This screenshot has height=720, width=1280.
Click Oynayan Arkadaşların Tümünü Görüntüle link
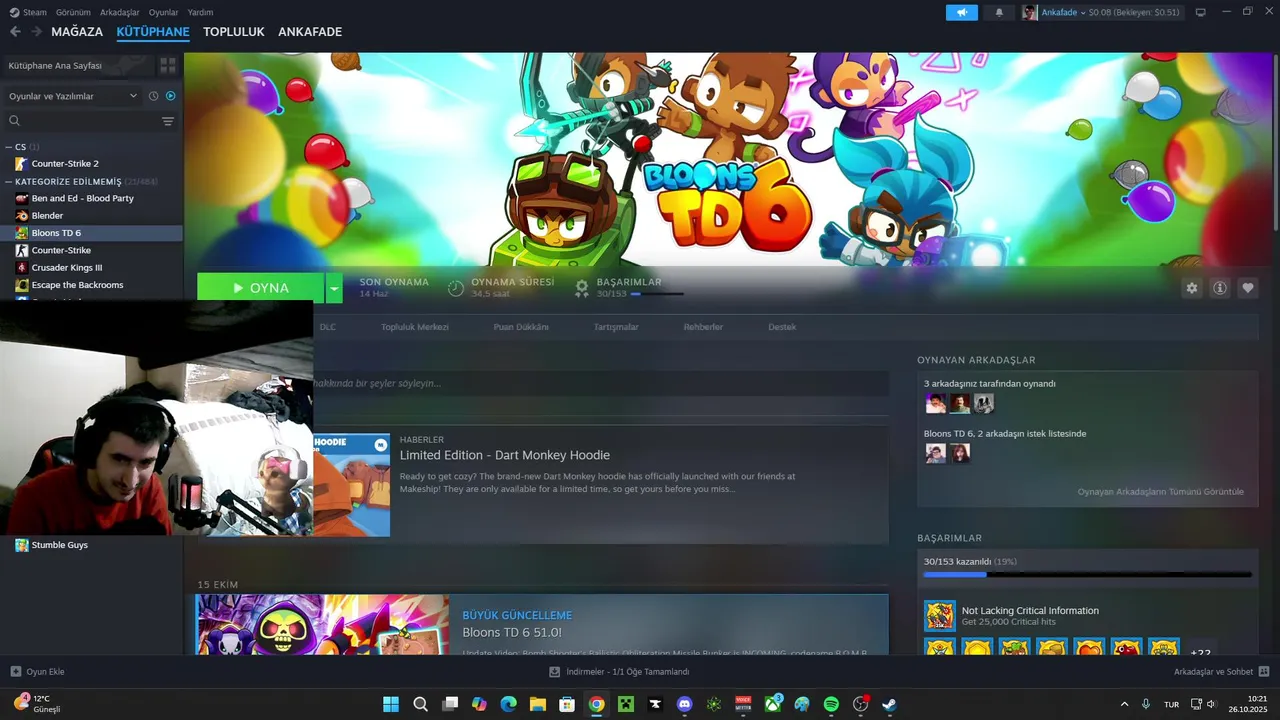(1161, 492)
